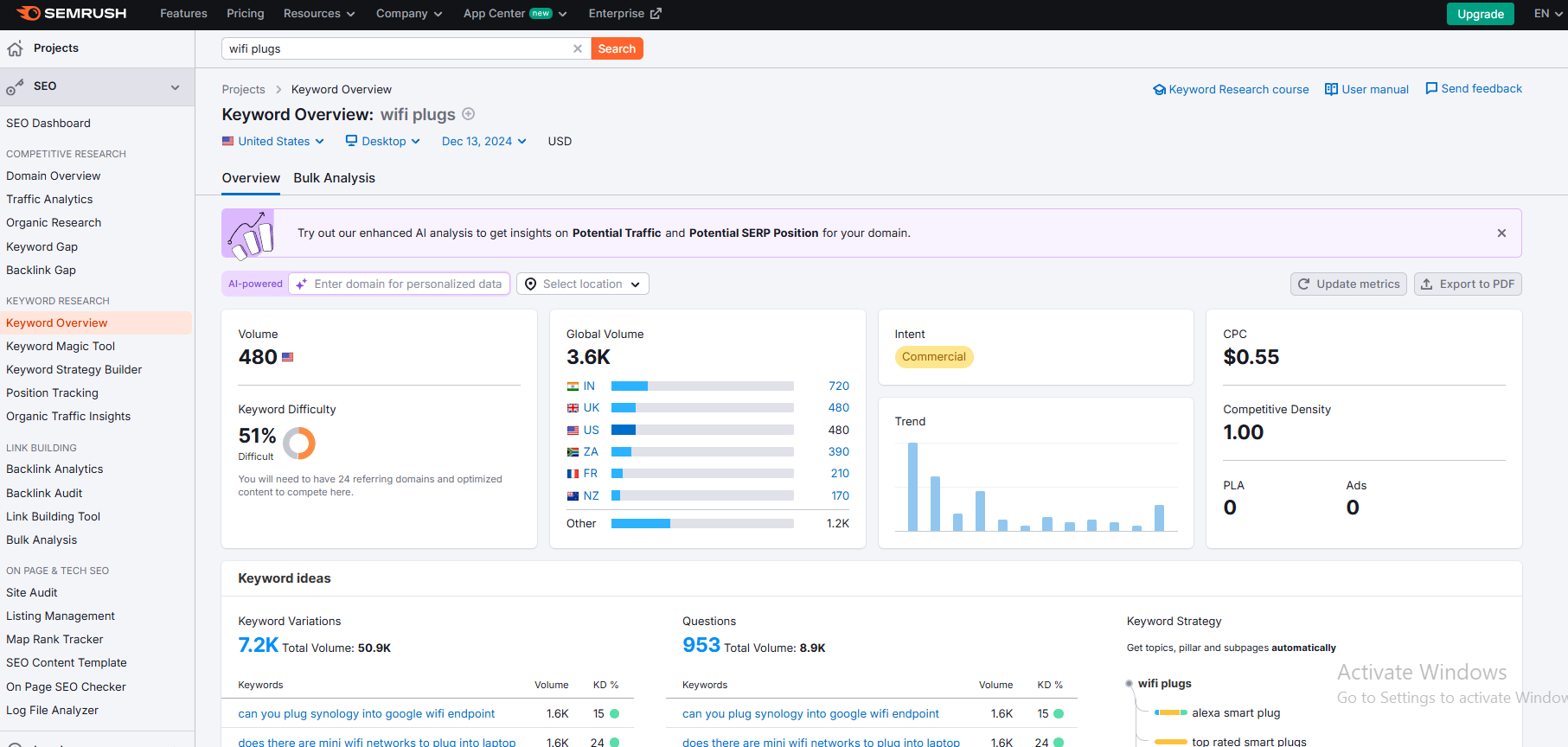
Task: Open the App Center dropdown
Action: pyautogui.click(x=515, y=14)
